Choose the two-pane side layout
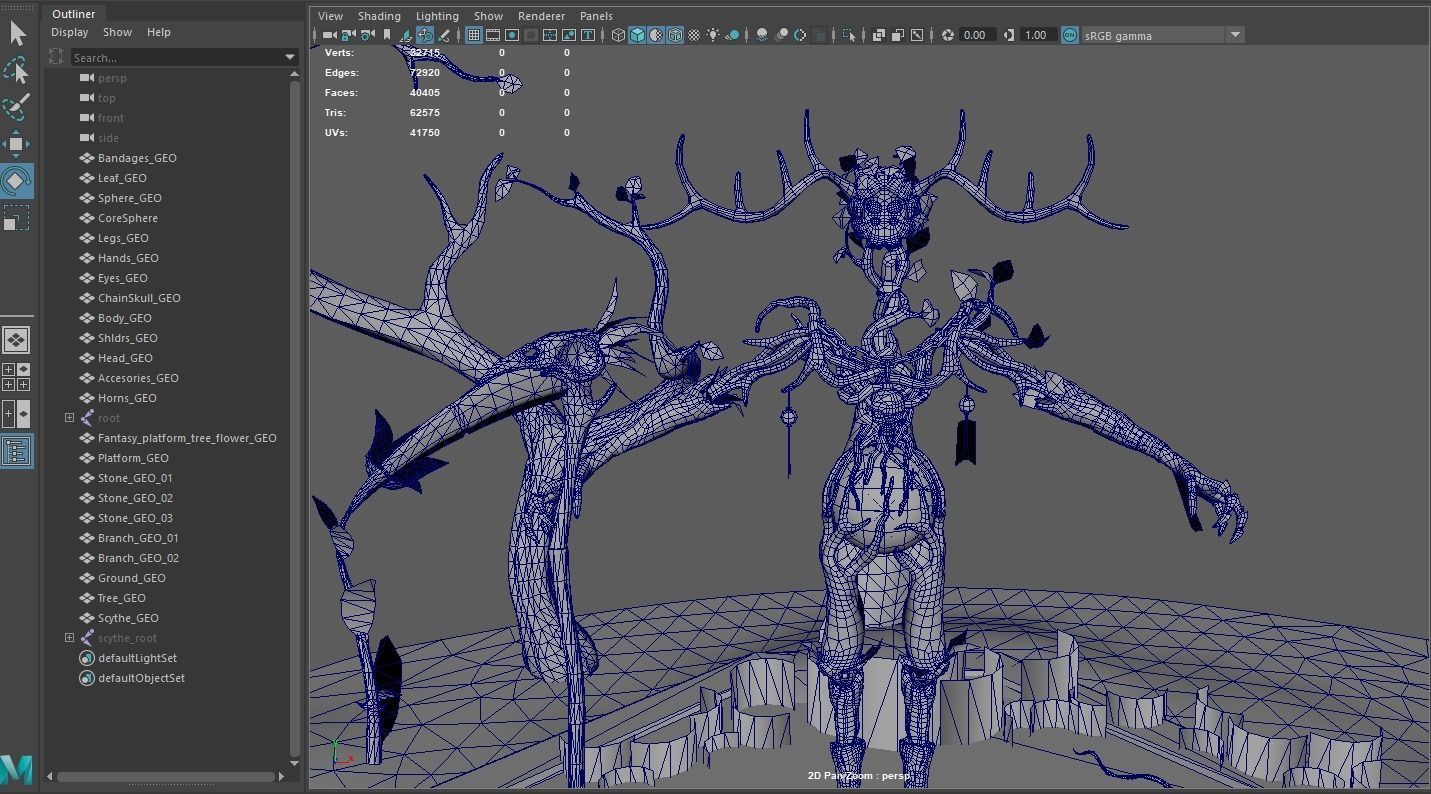Image resolution: width=1431 pixels, height=794 pixels. (16, 414)
